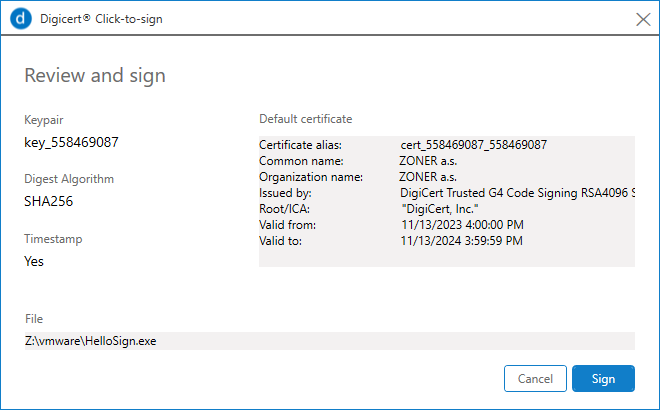The height and width of the screenshot is (410, 660).
Task: Click the Valid to: field label
Action: 280,241
